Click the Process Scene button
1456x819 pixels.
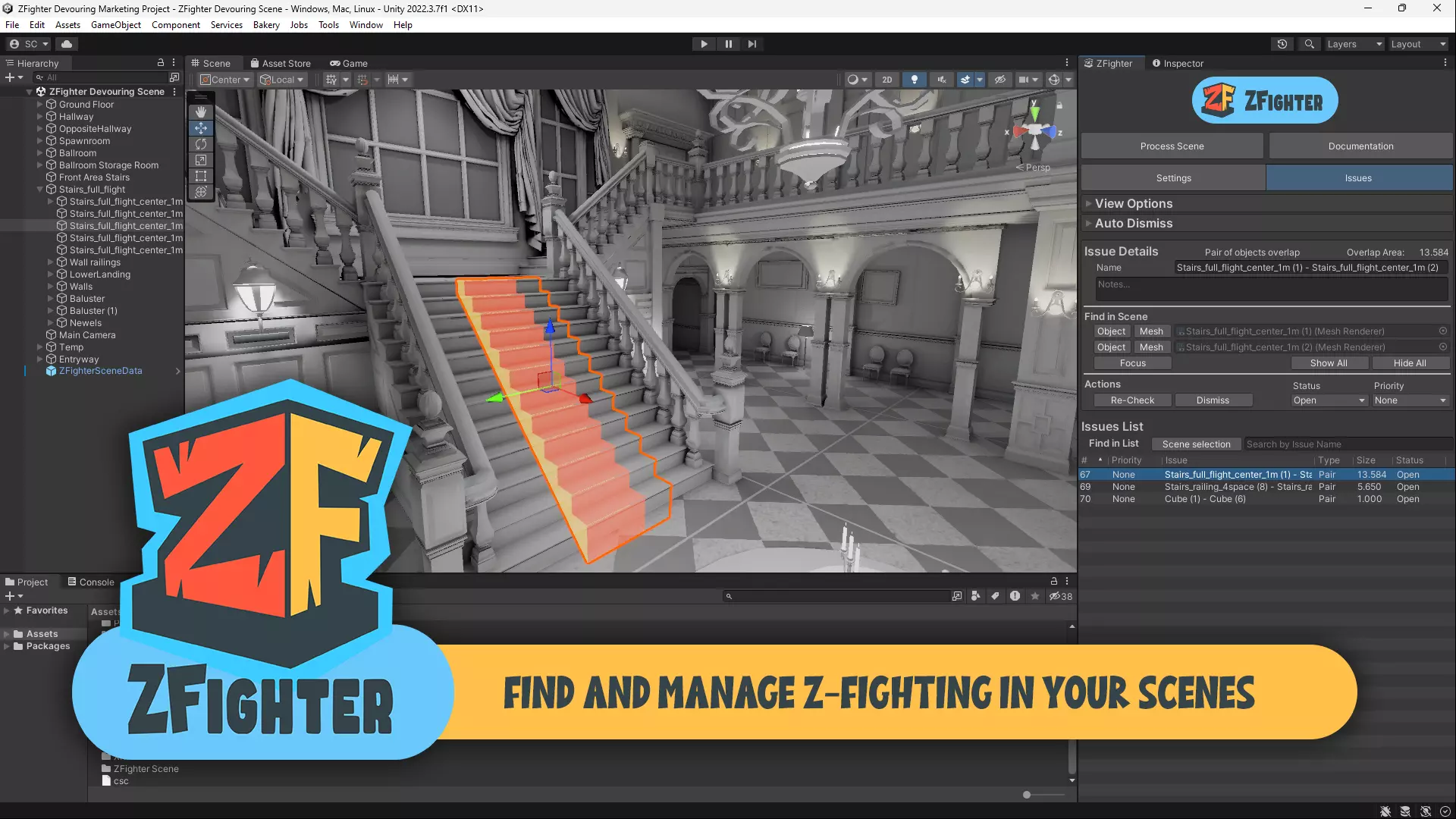tap(1172, 146)
